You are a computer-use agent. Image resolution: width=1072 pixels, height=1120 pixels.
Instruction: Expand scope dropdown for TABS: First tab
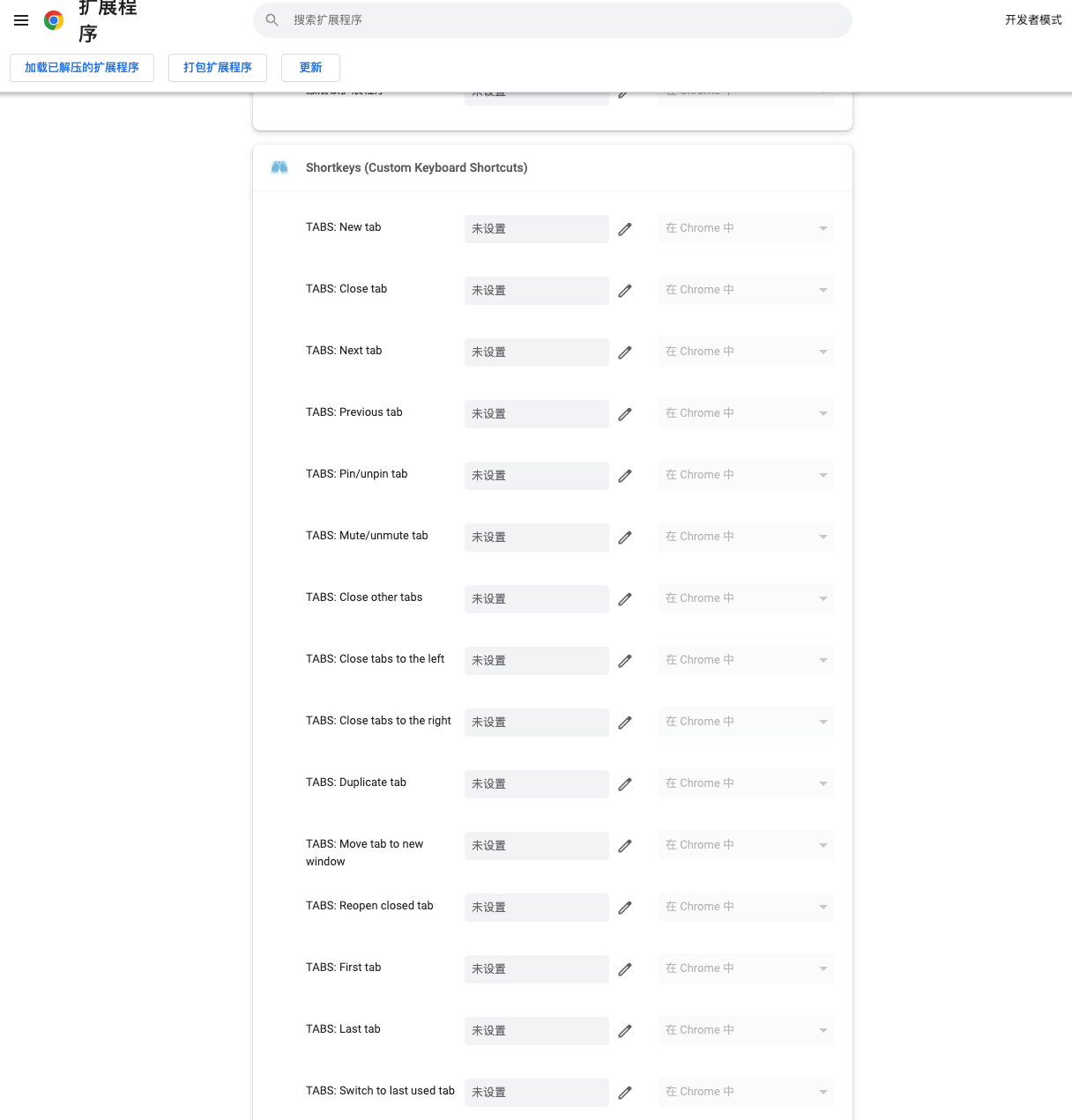(x=746, y=968)
